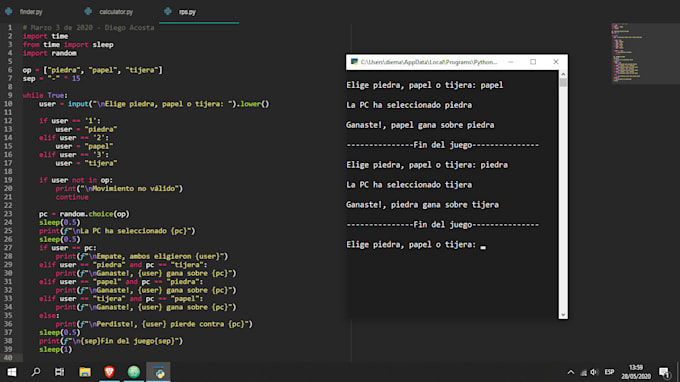The width and height of the screenshot is (680, 382).
Task: Click console text 'La PC ha seleccionado tijera'
Action: coord(409,185)
